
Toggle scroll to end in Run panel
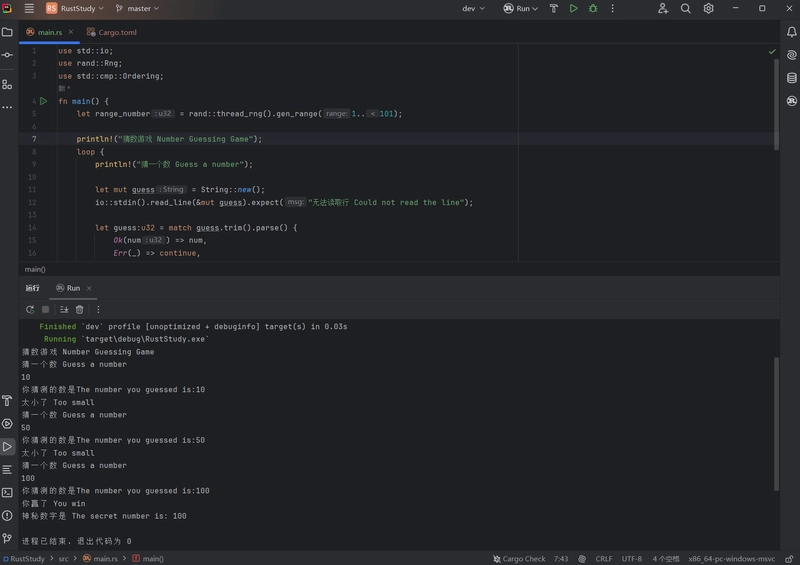tap(63, 309)
